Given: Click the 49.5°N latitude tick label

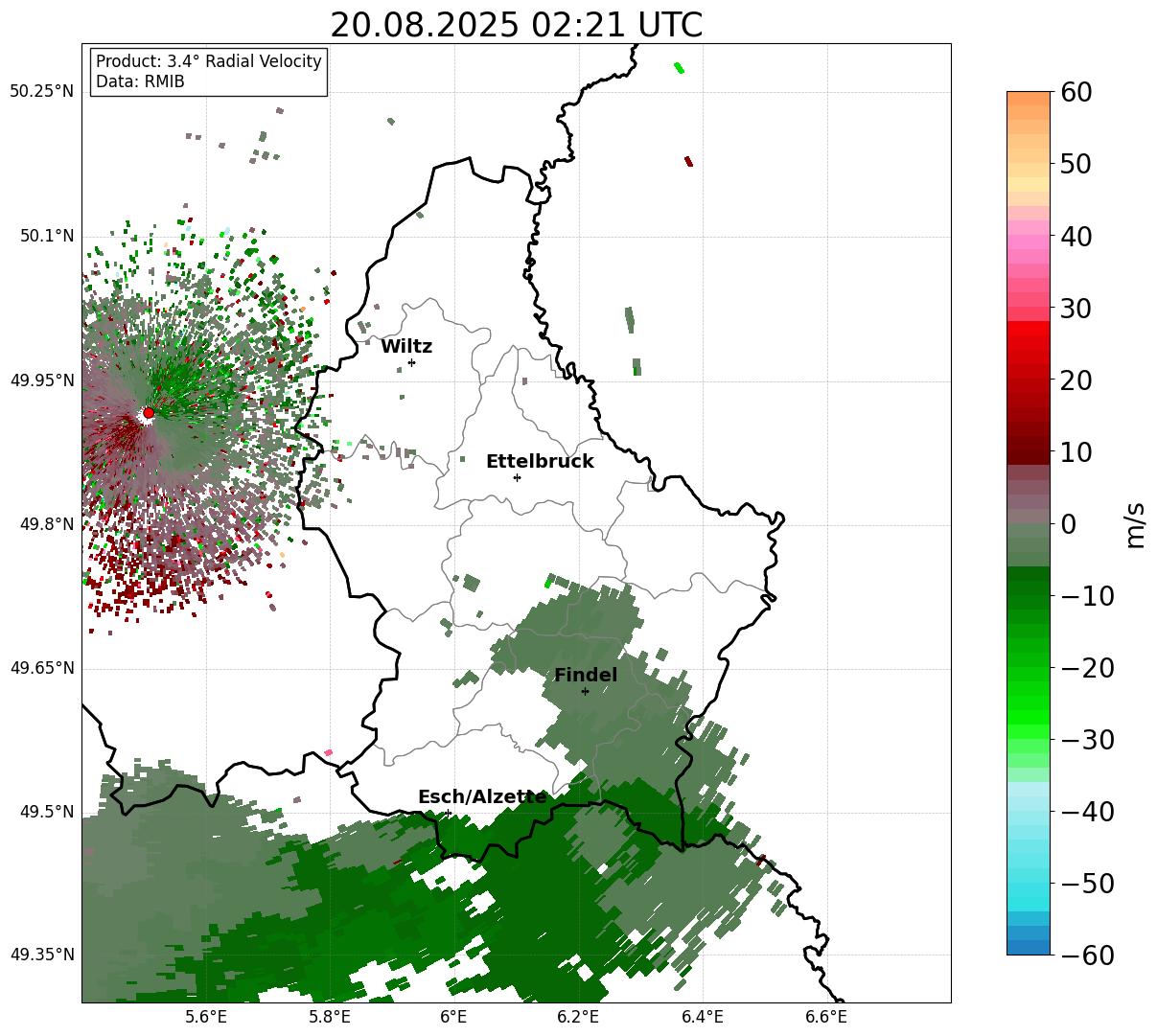Looking at the screenshot, I should coord(46,812).
